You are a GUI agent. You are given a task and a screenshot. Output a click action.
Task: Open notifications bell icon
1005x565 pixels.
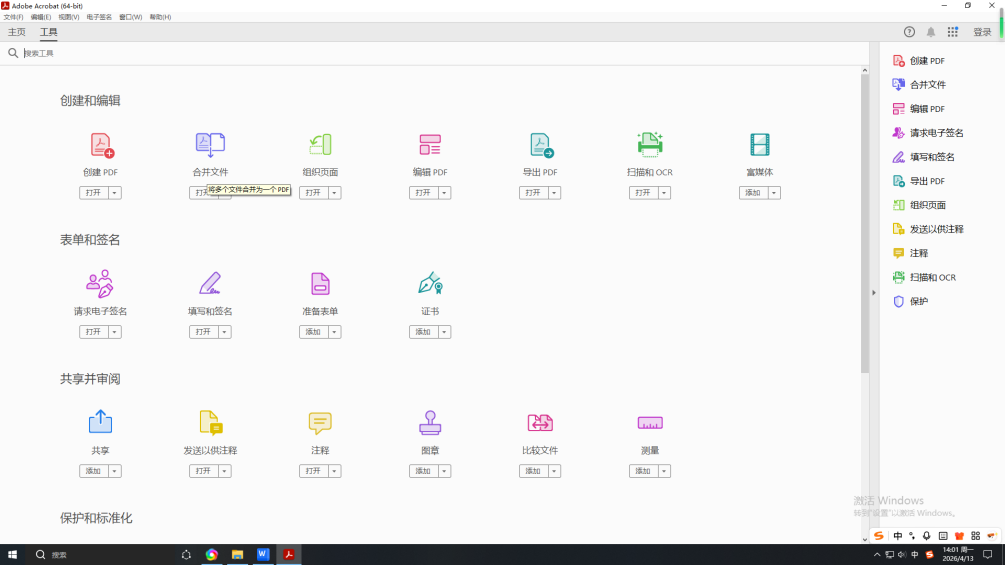[x=931, y=32]
